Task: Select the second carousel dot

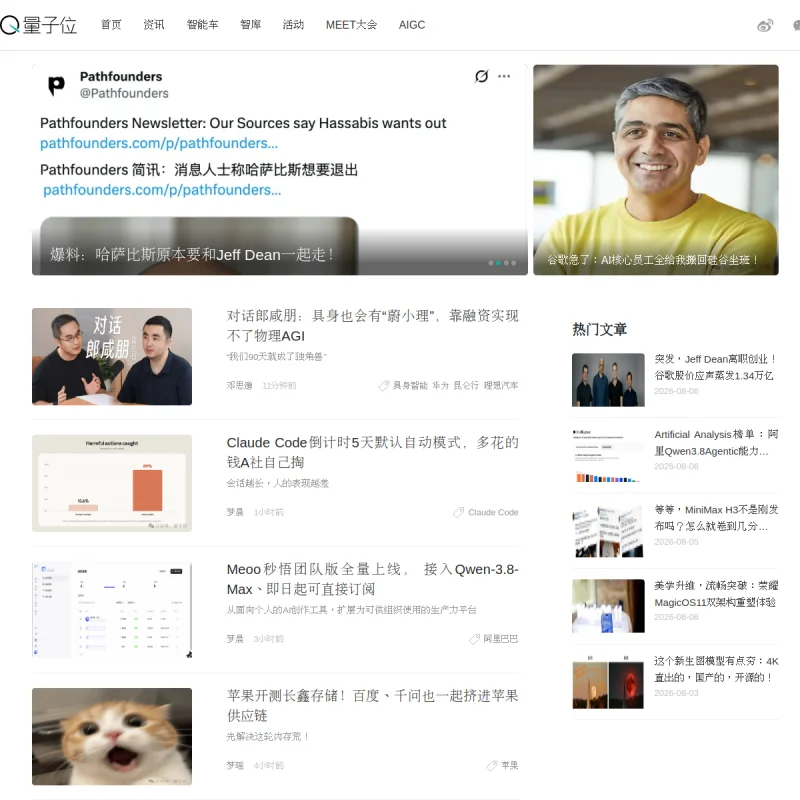Action: pos(498,263)
